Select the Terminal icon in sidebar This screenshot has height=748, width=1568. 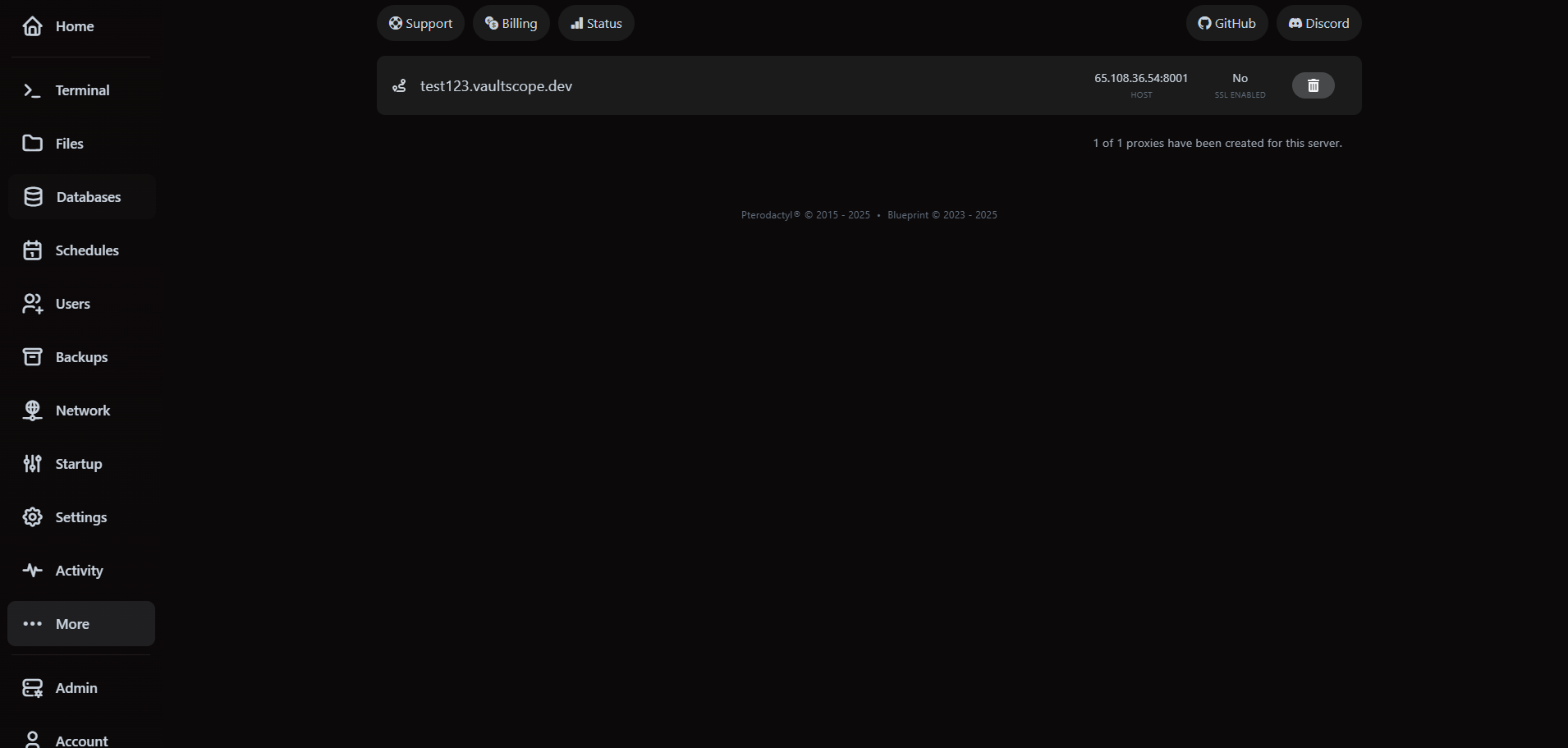coord(32,89)
